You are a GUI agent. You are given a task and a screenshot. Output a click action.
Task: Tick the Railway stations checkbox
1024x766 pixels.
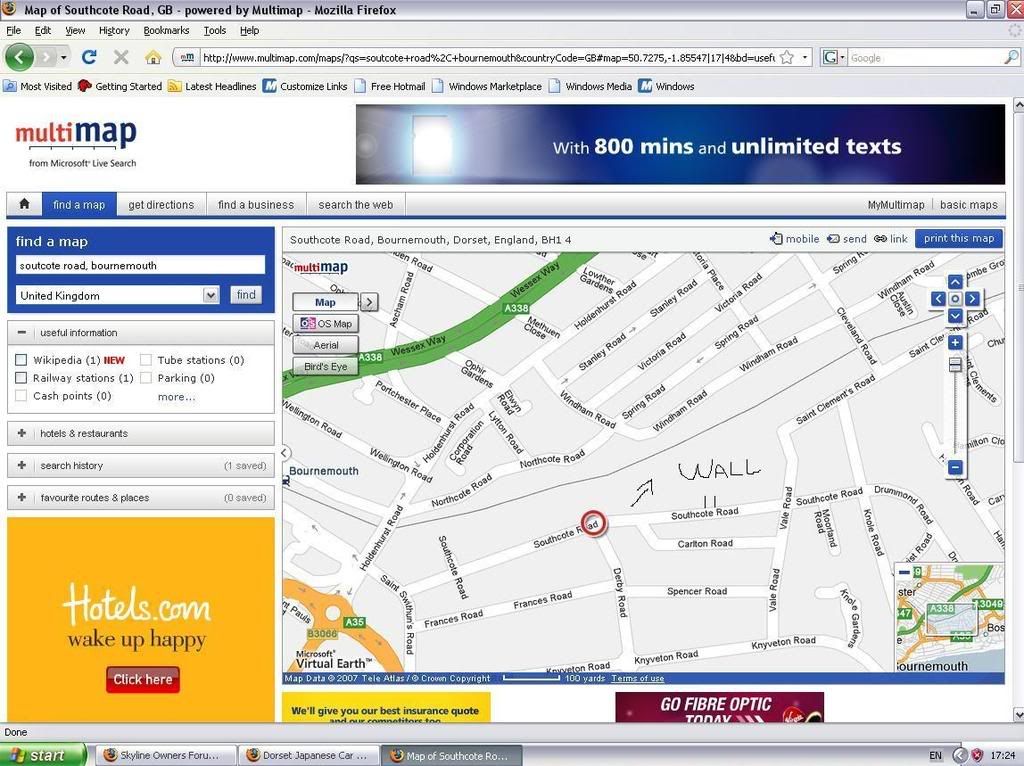coord(22,378)
